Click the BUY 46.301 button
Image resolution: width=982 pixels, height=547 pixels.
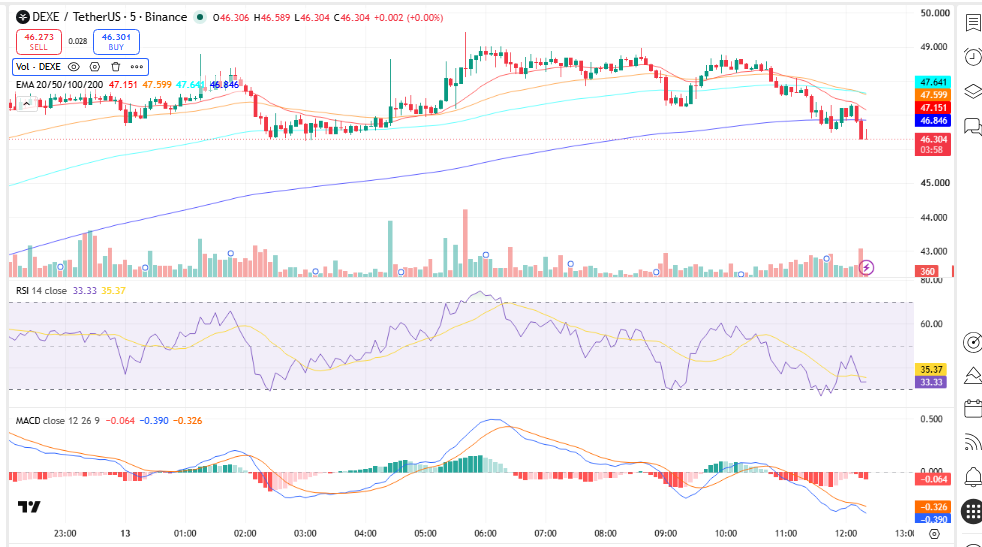tap(116, 42)
